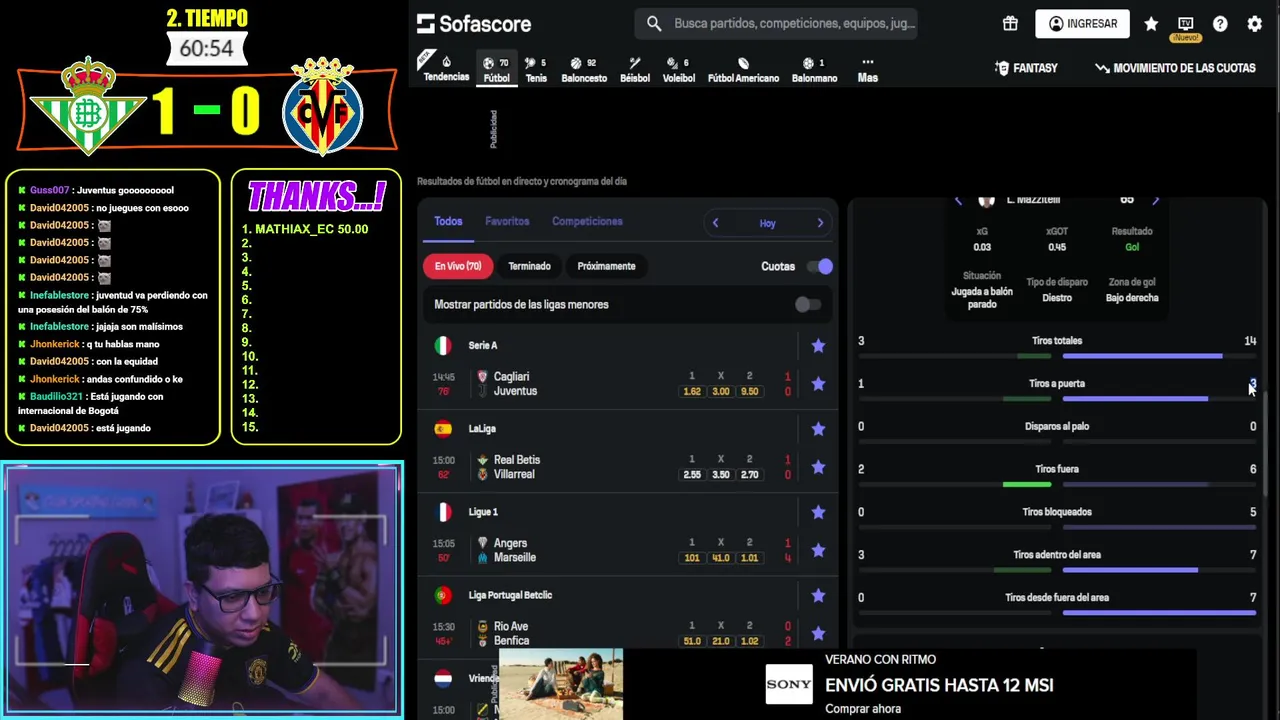Switch to the Fútbol sport tab
The image size is (1280, 720).
click(496, 69)
